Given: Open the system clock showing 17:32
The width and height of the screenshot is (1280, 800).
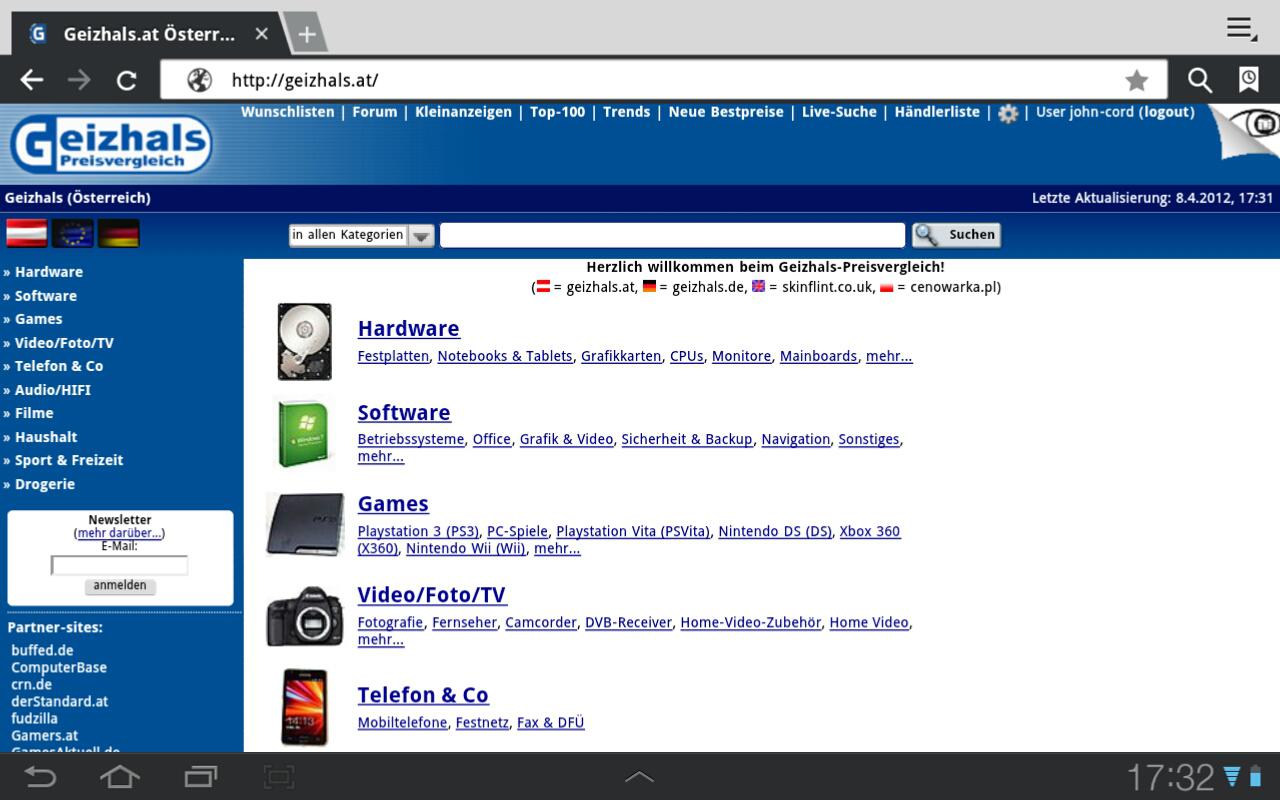Looking at the screenshot, I should (1170, 777).
